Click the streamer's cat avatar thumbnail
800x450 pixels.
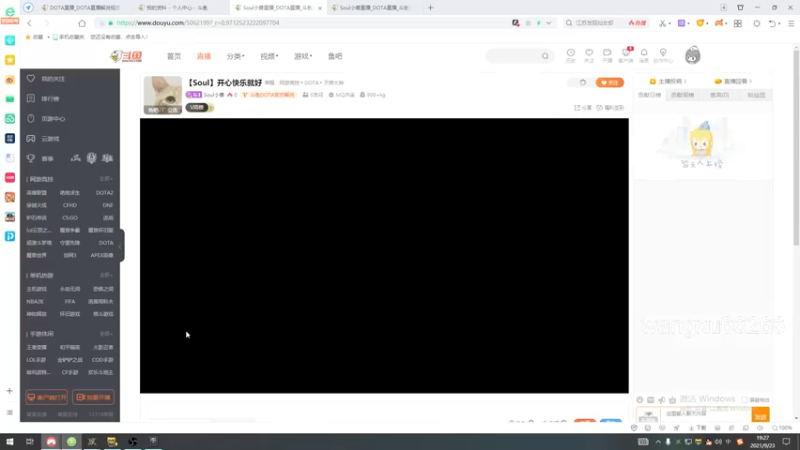click(x=163, y=95)
